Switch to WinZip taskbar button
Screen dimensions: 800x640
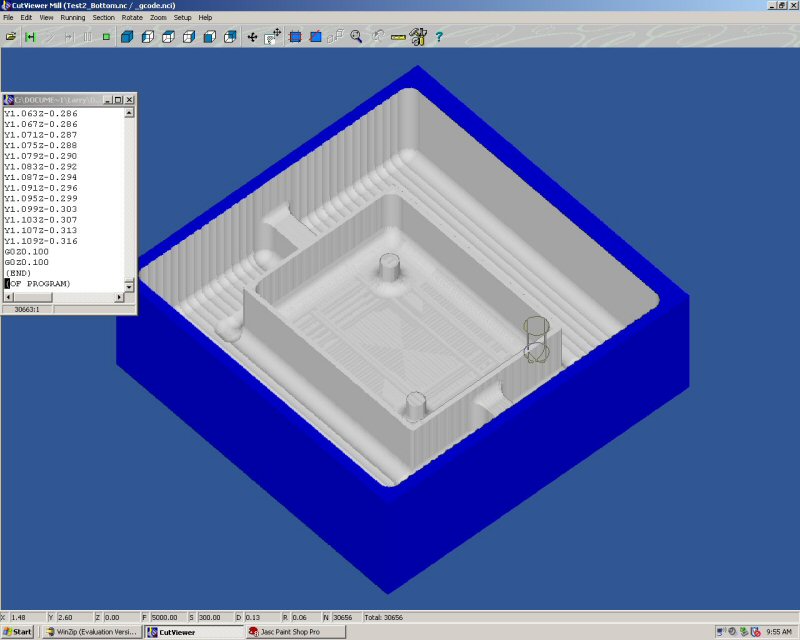click(x=90, y=632)
